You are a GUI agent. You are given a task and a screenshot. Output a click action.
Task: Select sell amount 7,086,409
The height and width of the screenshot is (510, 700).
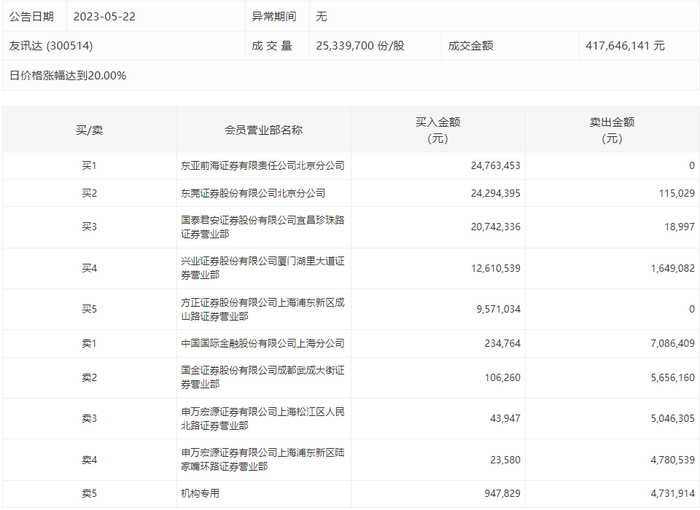click(x=673, y=343)
